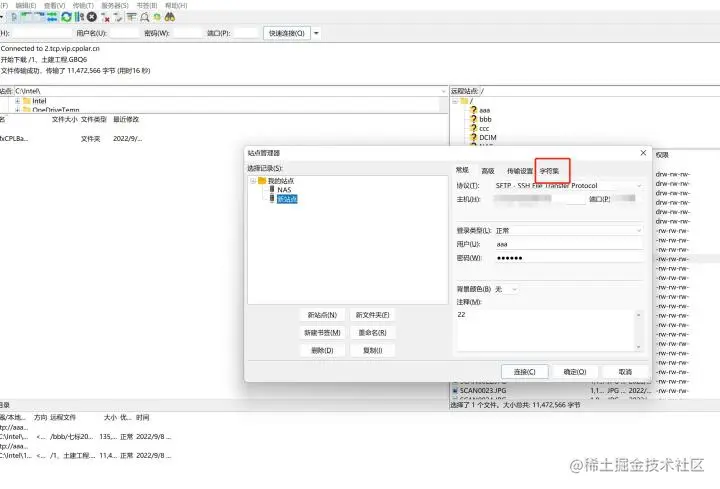Click the 连接 button
The image size is (720, 489).
(x=524, y=371)
